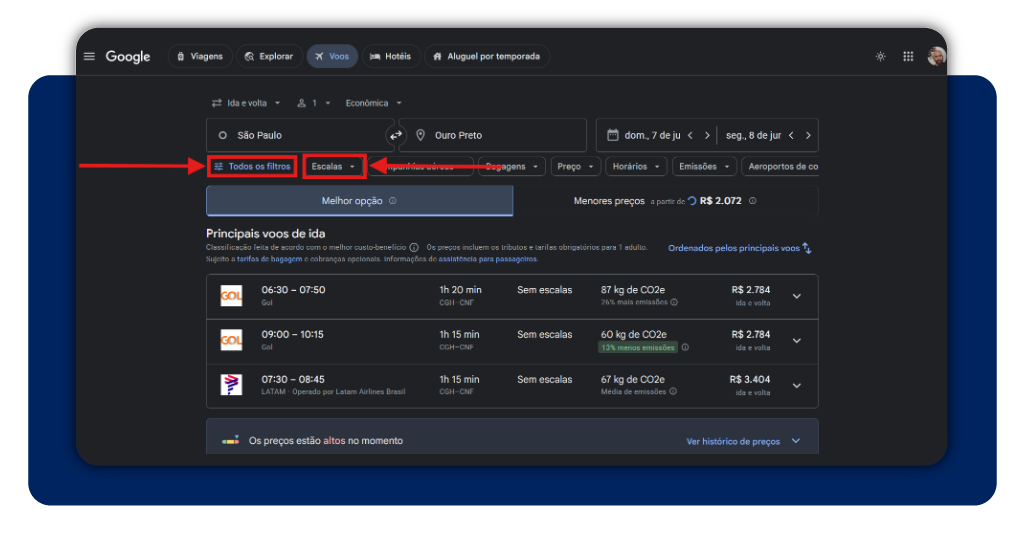Open Escalas filter dropdown

[x=334, y=166]
